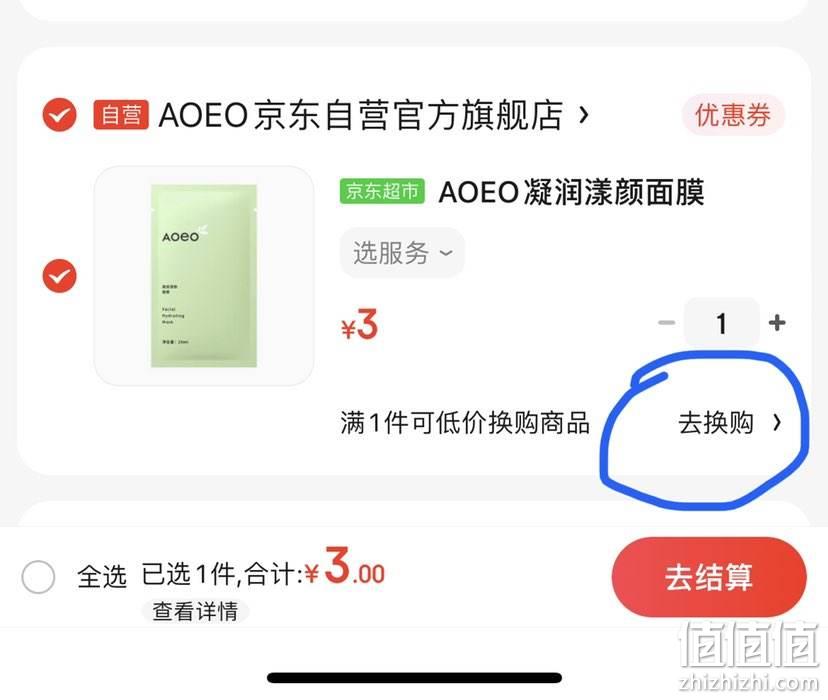Open 查看详情 price details
Screen dimensions: 828x700
[x=195, y=611]
